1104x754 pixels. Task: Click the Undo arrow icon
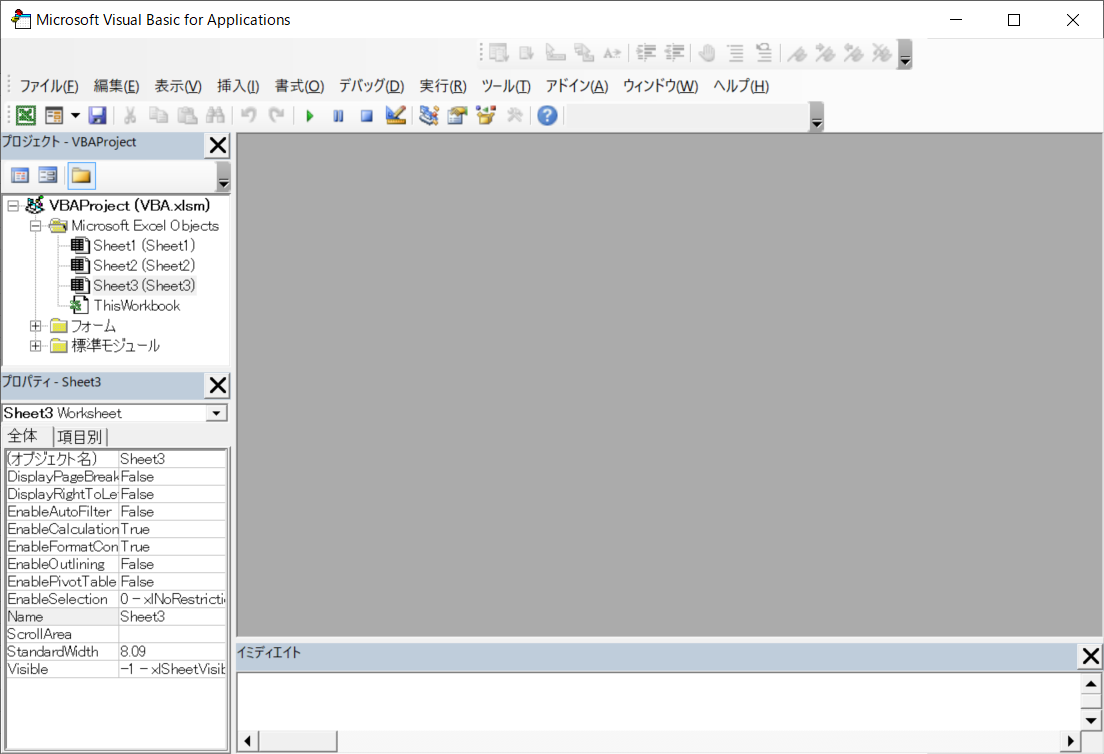click(x=248, y=115)
